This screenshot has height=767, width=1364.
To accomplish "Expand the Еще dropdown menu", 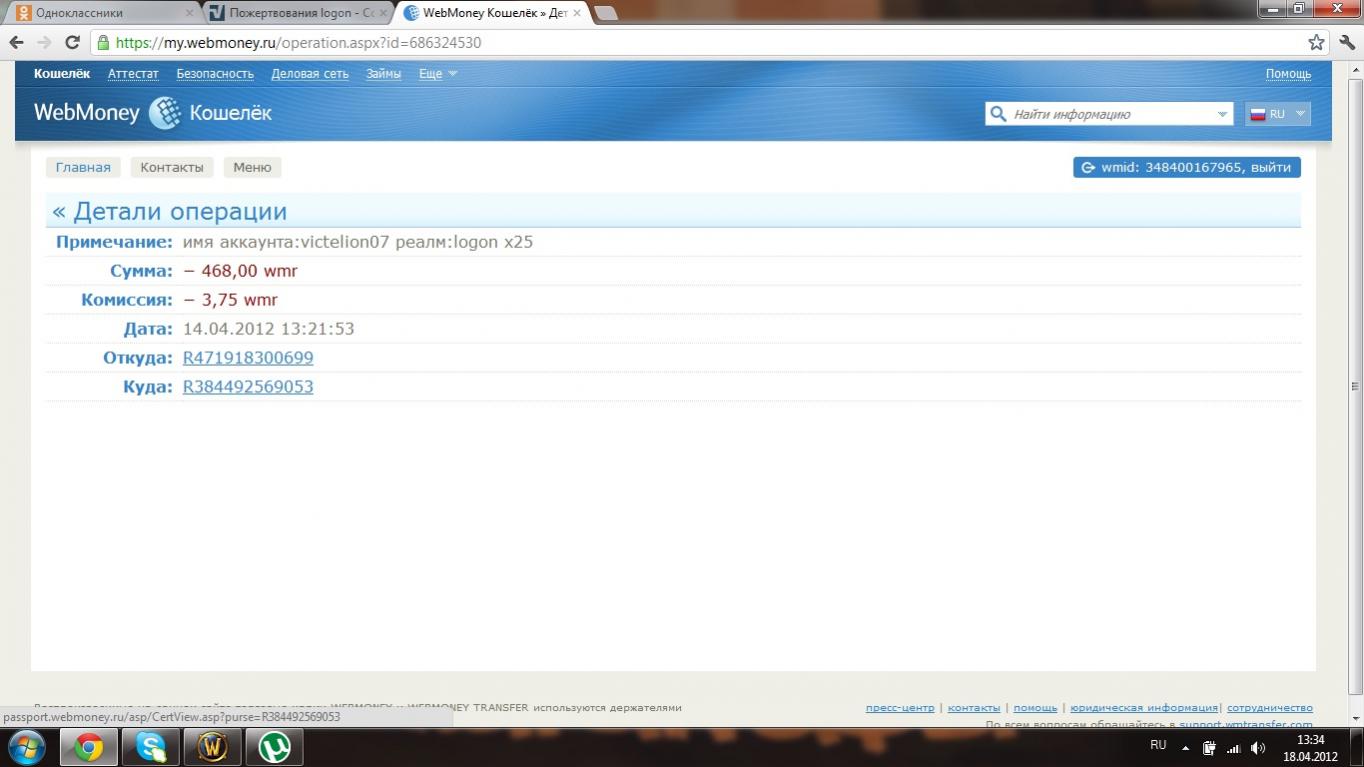I will pos(437,74).
